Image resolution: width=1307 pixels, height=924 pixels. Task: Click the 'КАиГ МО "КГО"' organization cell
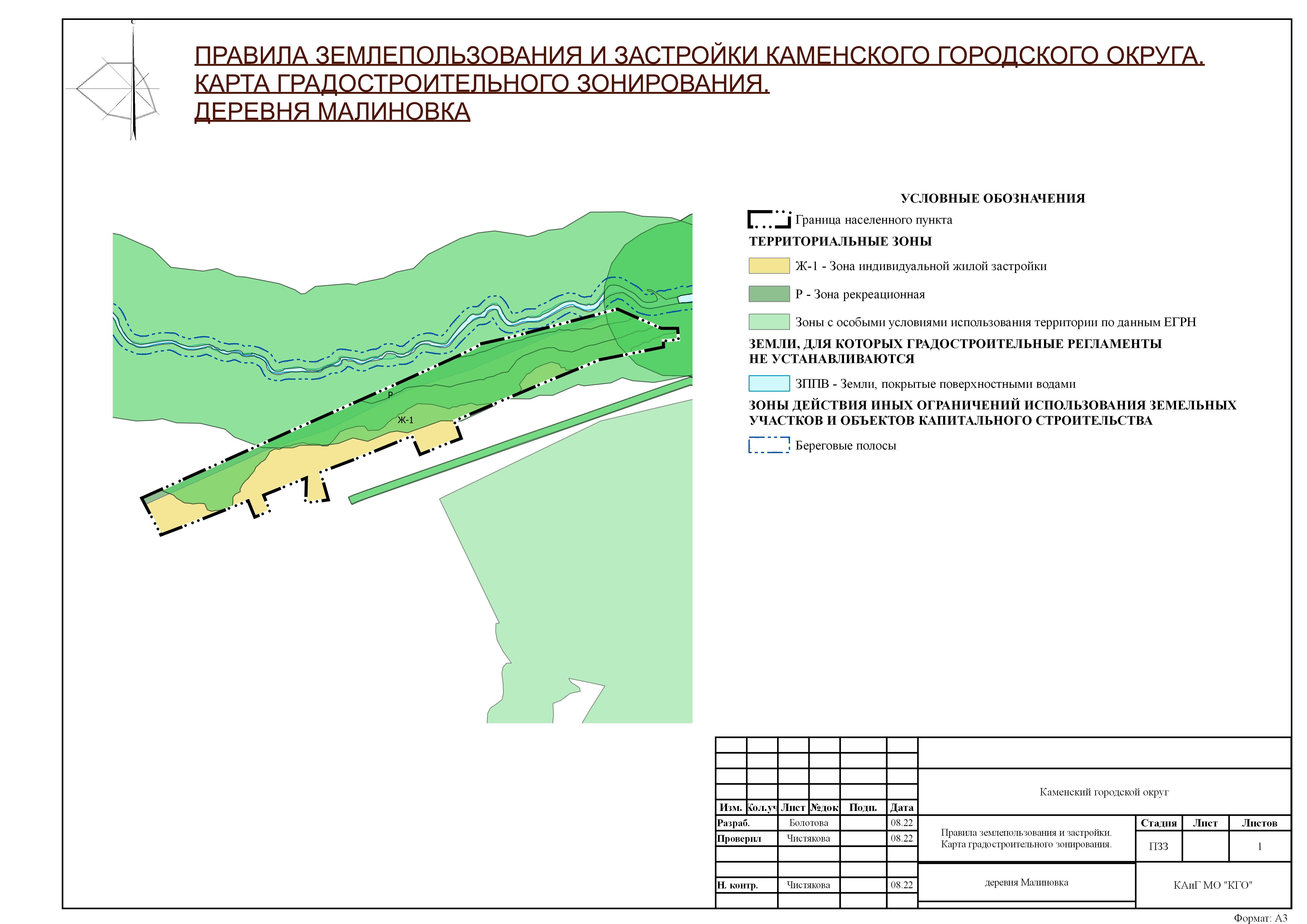tap(1213, 885)
